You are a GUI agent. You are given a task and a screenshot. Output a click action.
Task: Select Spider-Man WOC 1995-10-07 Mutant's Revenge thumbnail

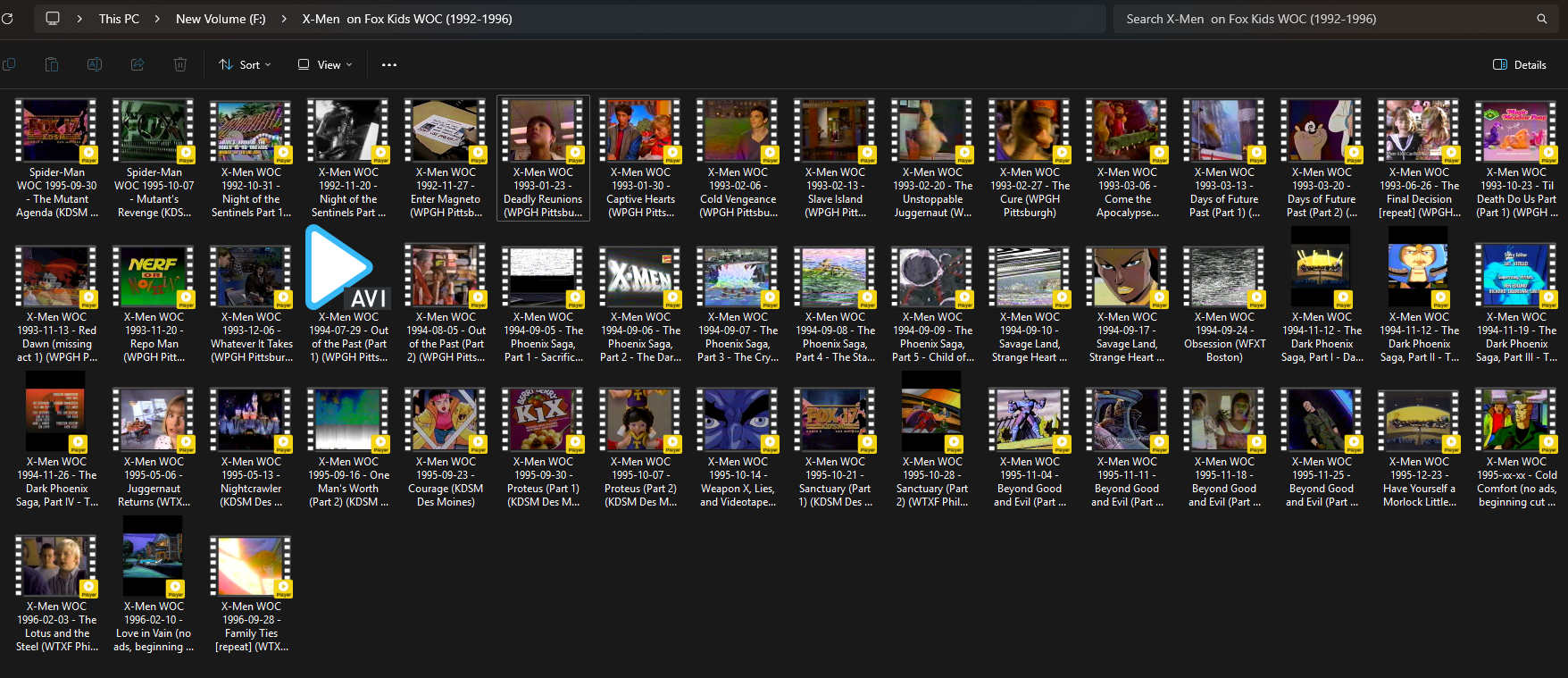[x=154, y=130]
